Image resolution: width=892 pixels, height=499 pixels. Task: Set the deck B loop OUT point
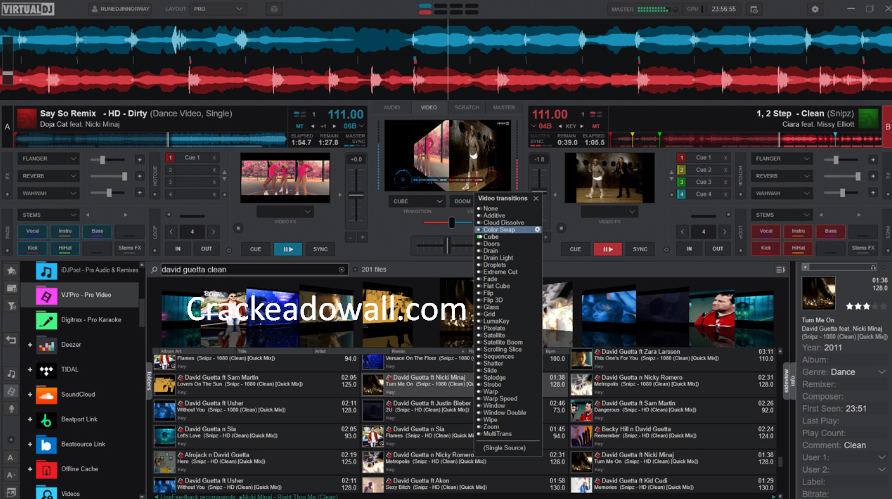click(x=718, y=249)
